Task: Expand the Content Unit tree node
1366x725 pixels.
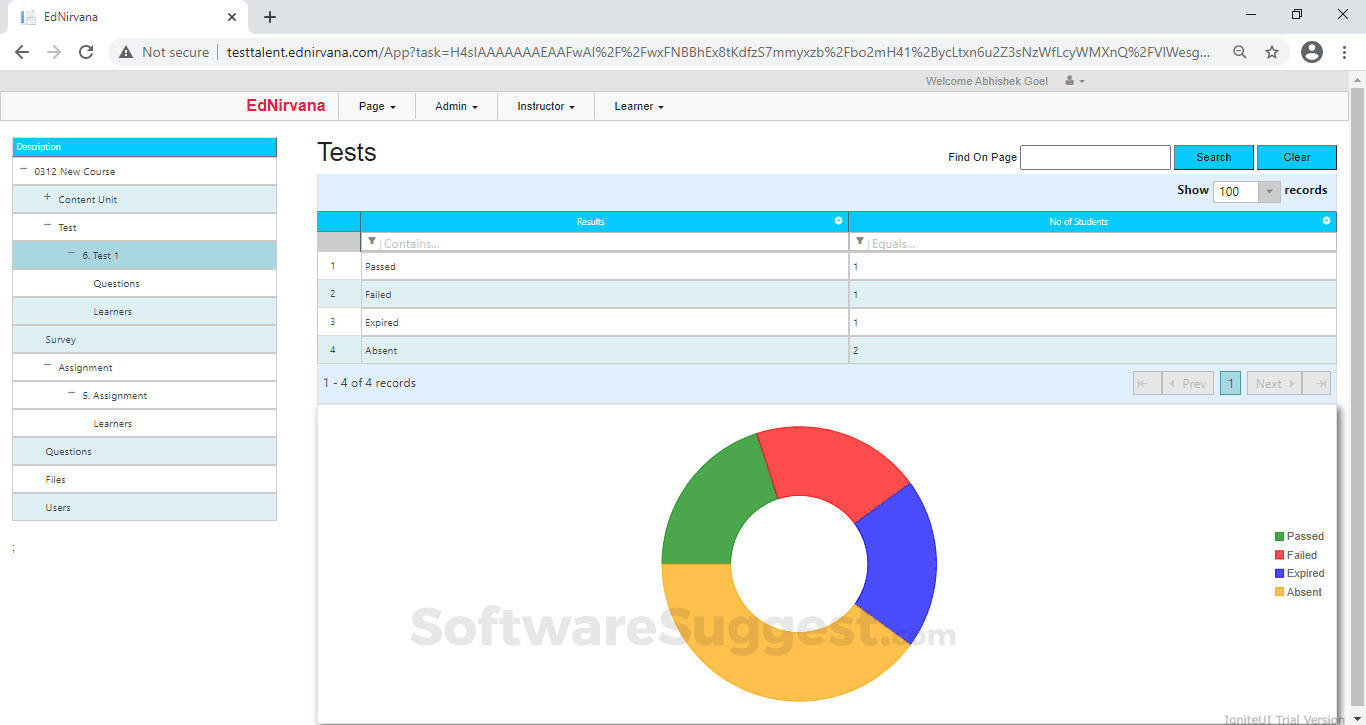Action: 47,198
